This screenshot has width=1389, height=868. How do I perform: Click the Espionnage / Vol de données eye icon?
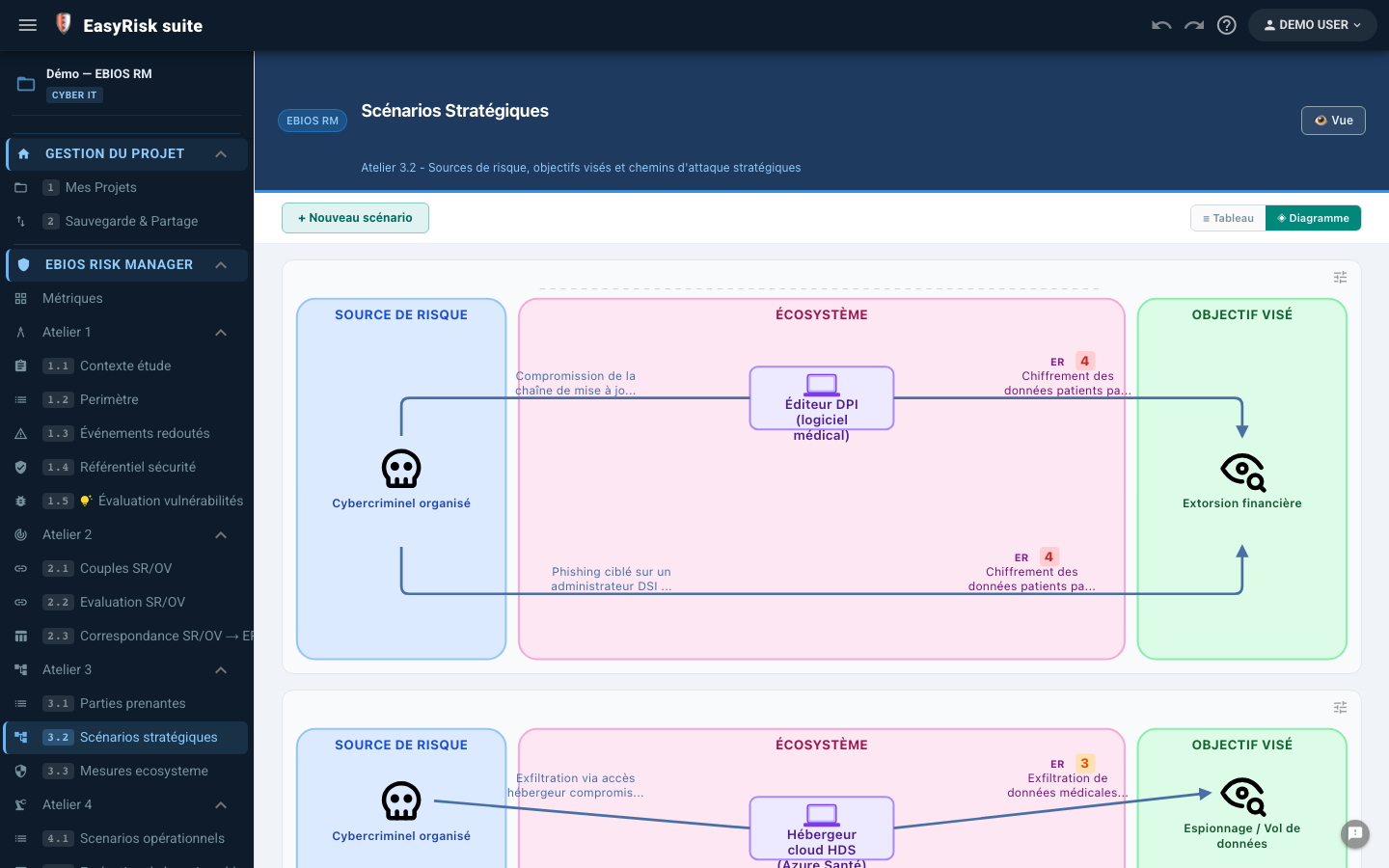[x=1242, y=797]
